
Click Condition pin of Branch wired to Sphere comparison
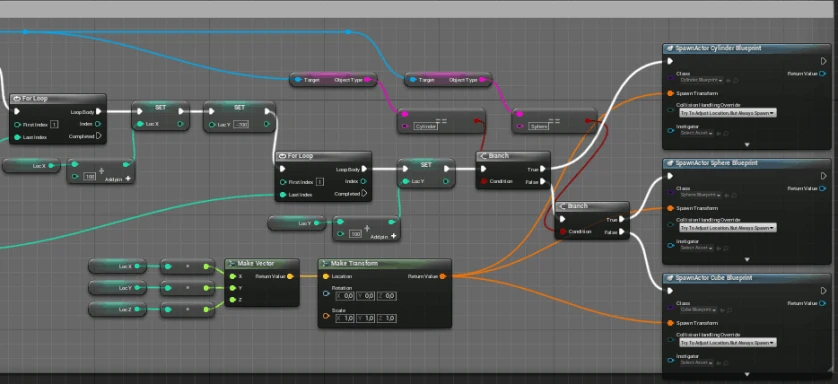coord(562,232)
